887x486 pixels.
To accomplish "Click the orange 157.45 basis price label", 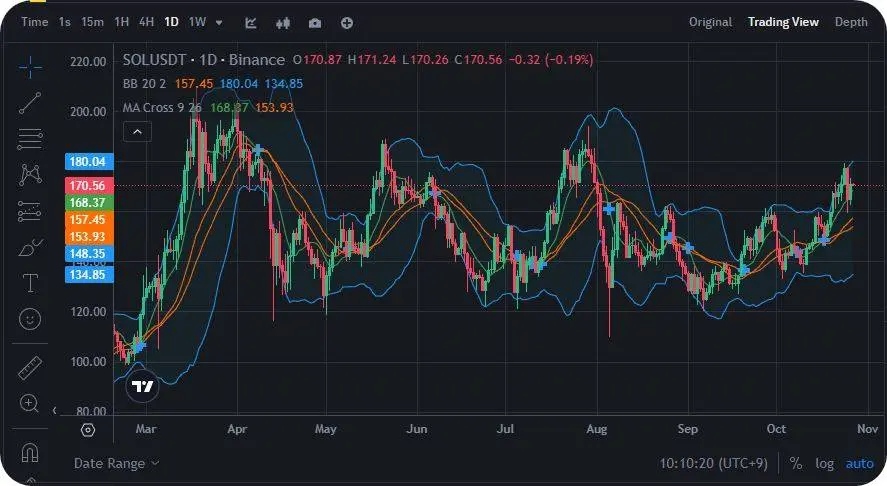I will click(x=89, y=220).
